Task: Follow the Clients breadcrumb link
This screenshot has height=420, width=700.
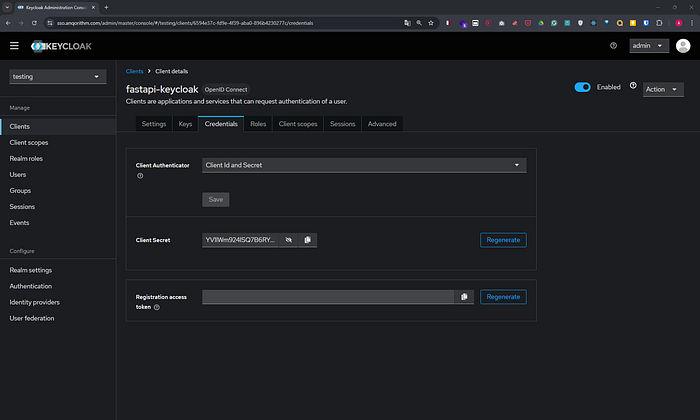Action: point(134,71)
